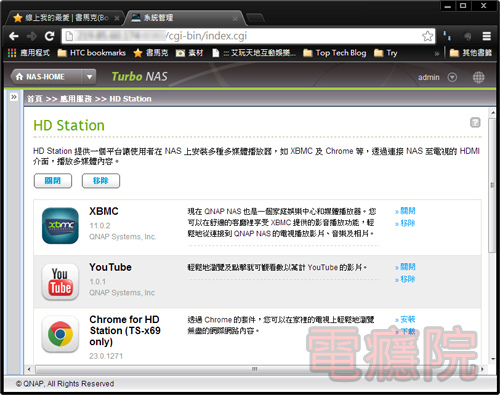Show hidden bookmarks via chevron
This screenshot has height=395, width=500.
pyautogui.click(x=436, y=53)
